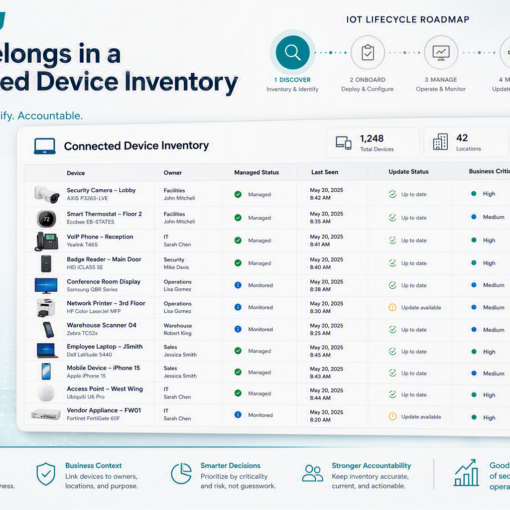Viewport: 510px width, 510px height.
Task: Click Managed check icon for Security Camera row
Action: pos(238,194)
